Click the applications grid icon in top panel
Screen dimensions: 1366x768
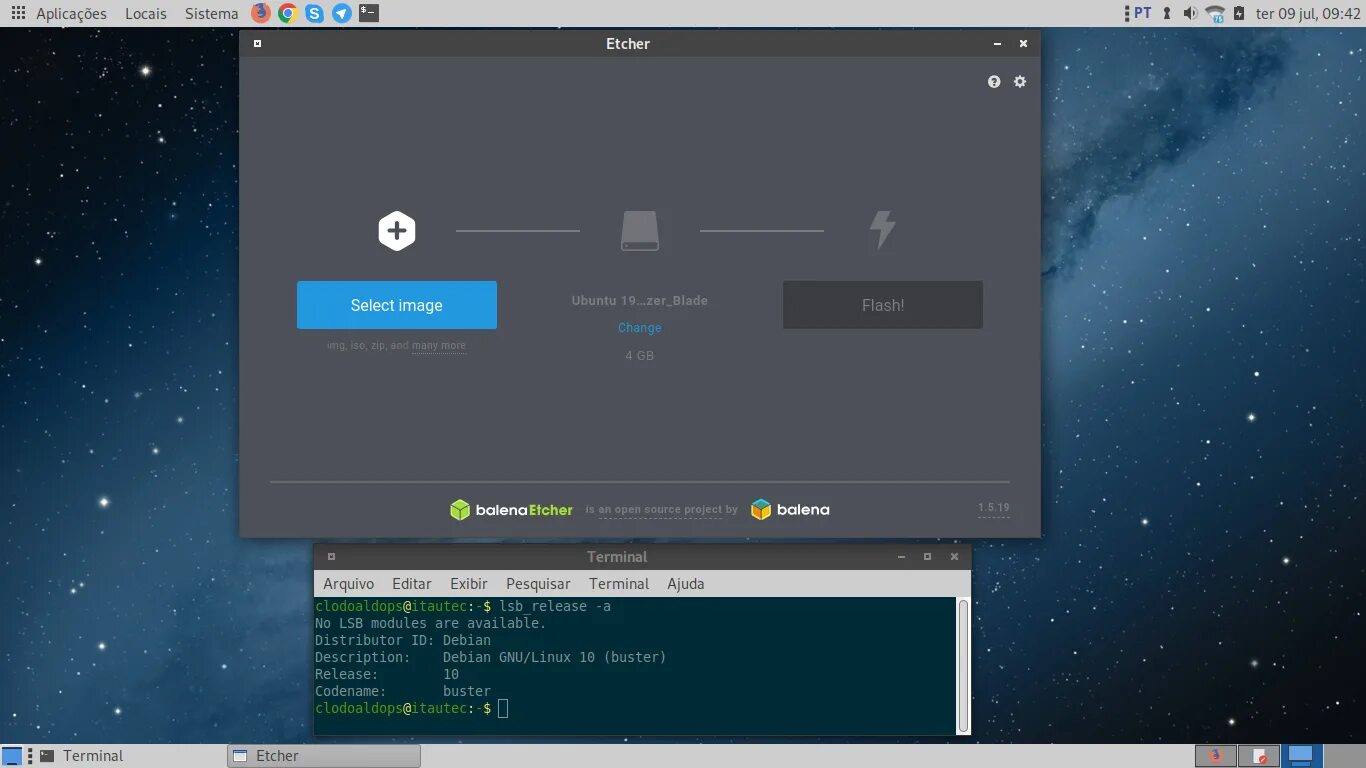18,13
